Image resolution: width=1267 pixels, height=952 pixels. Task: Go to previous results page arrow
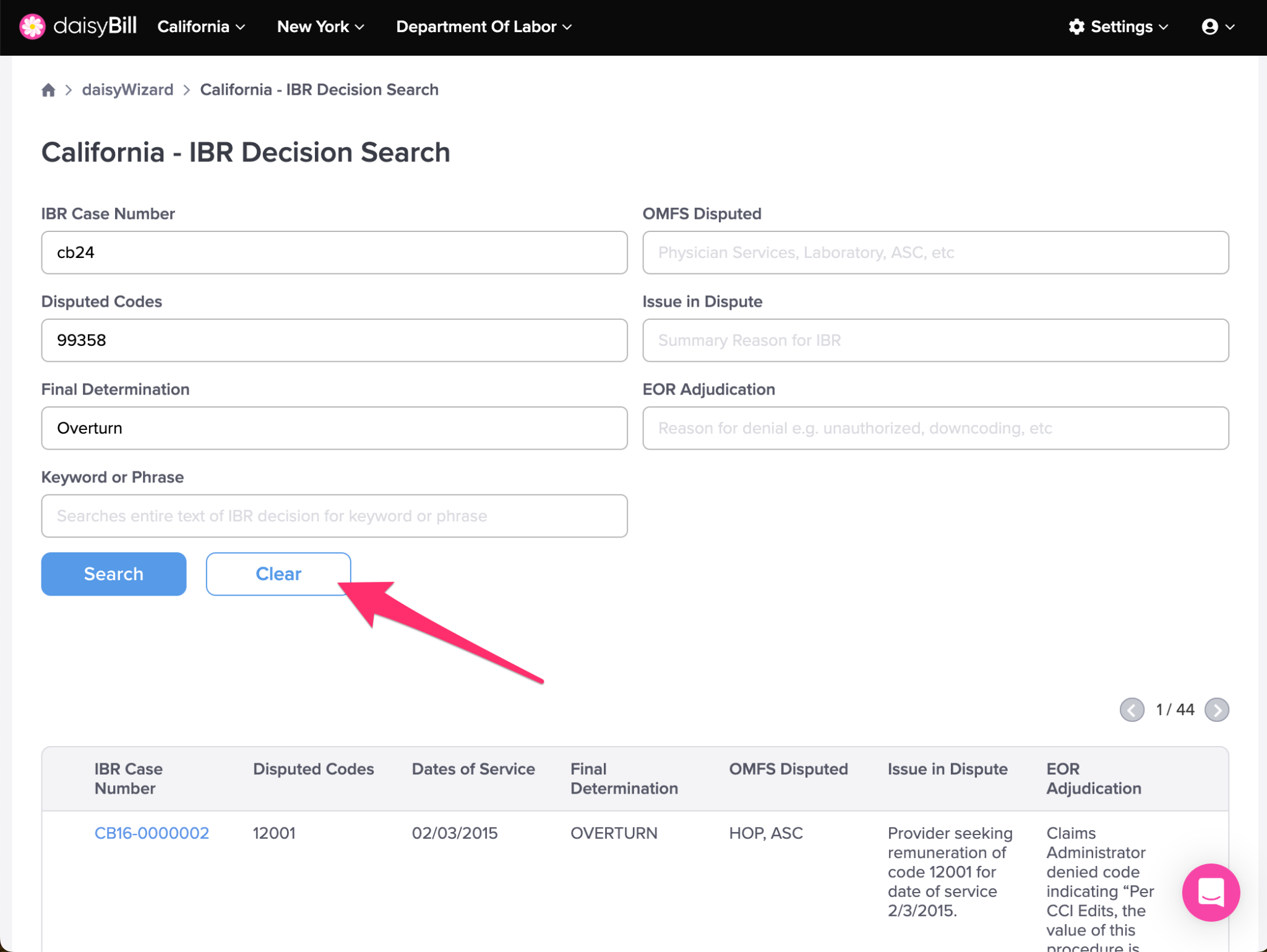point(1132,710)
